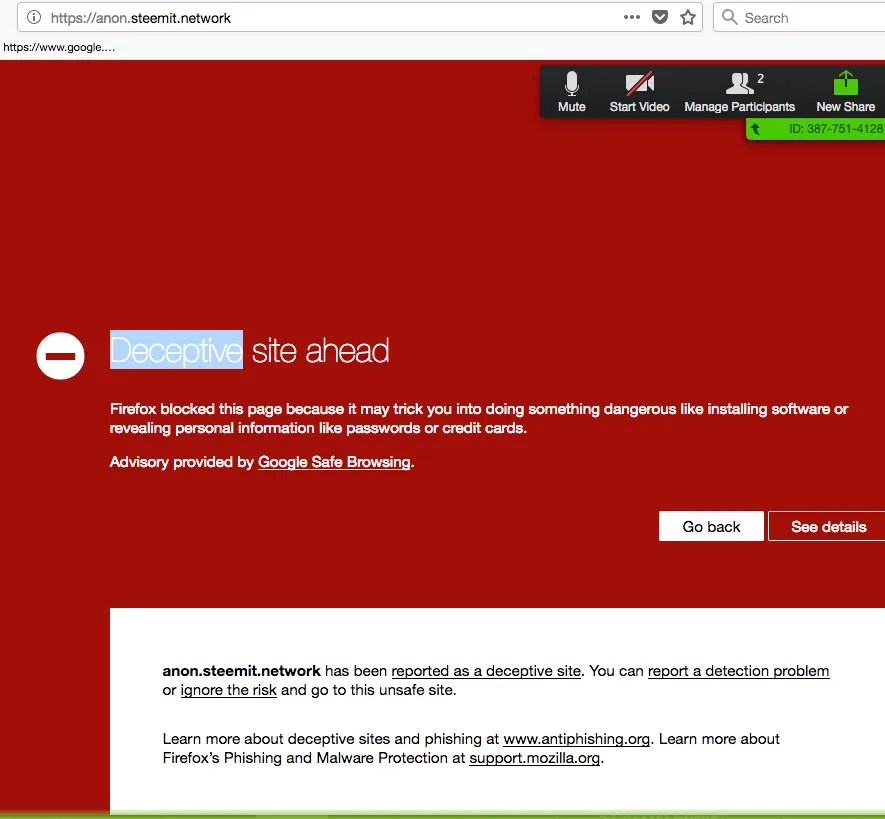Viewport: 885px width, 819px height.
Task: Open 'reported as a deceptive site' link
Action: (486, 671)
